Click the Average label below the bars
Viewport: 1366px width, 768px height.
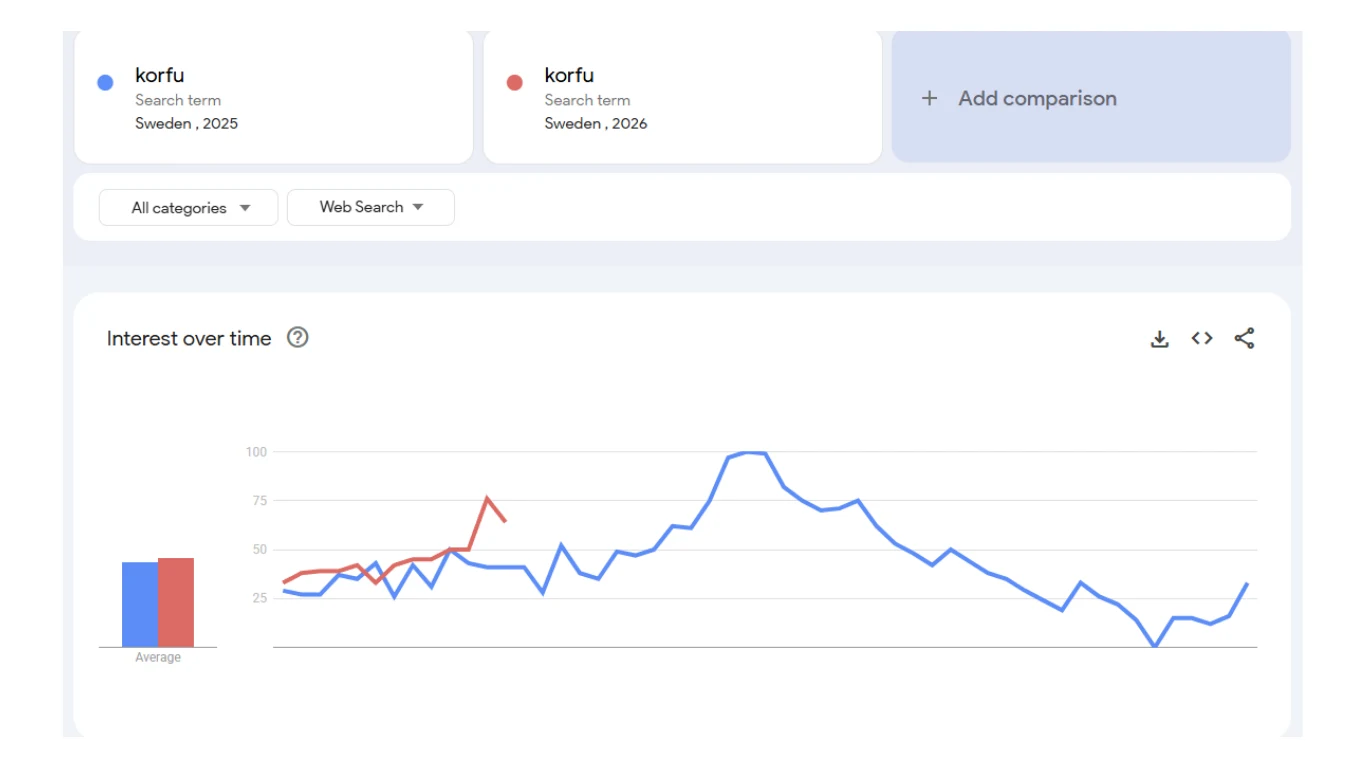(x=156, y=656)
